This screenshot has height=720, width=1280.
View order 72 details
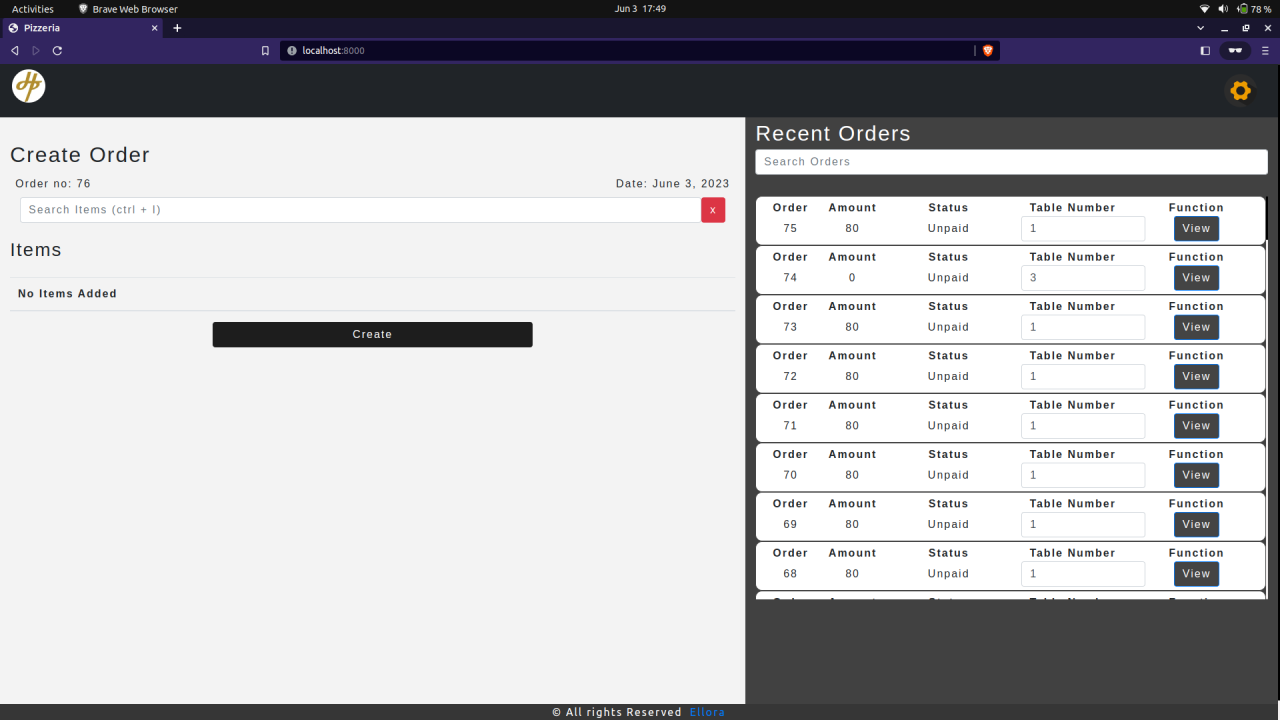[x=1196, y=377]
